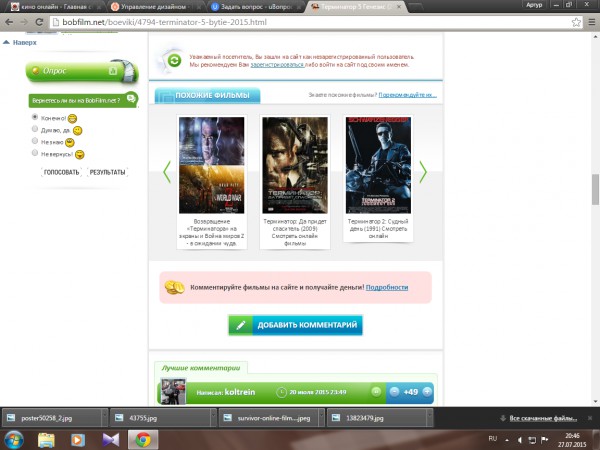Select the 'Не вернусь!' poll option
The image size is (600, 450).
click(x=35, y=153)
